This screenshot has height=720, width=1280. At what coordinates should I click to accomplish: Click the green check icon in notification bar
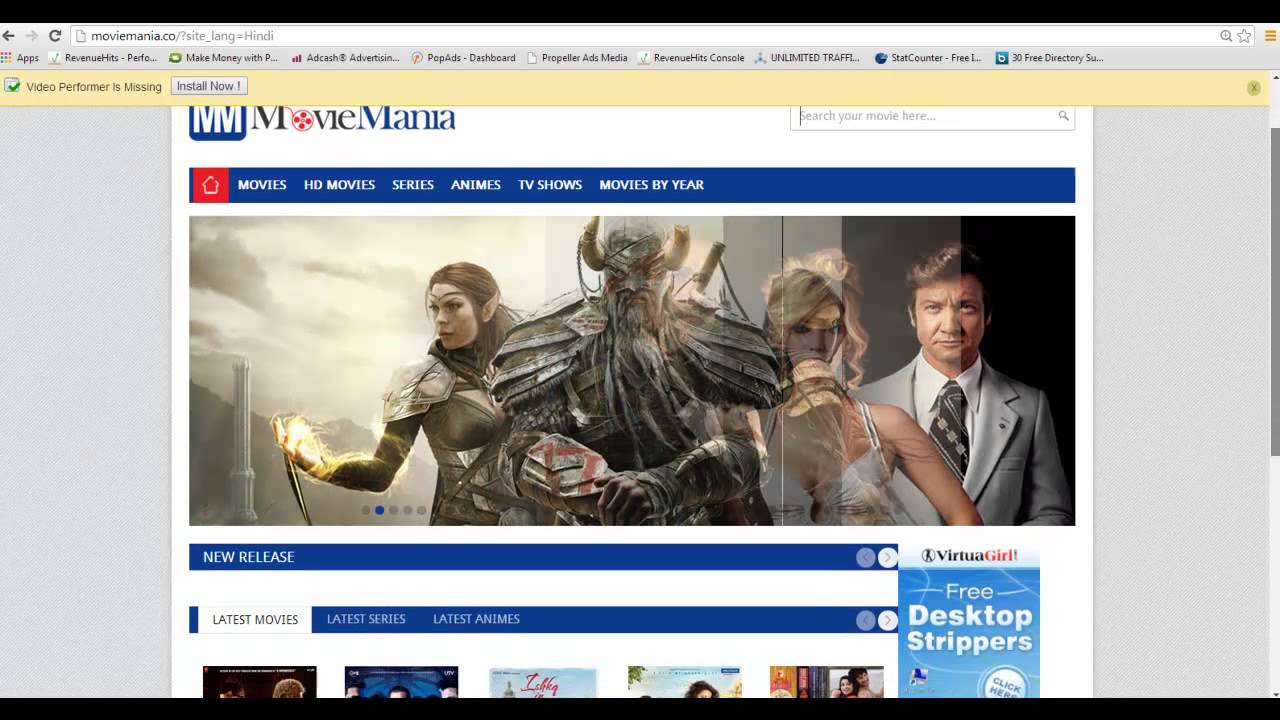(13, 86)
